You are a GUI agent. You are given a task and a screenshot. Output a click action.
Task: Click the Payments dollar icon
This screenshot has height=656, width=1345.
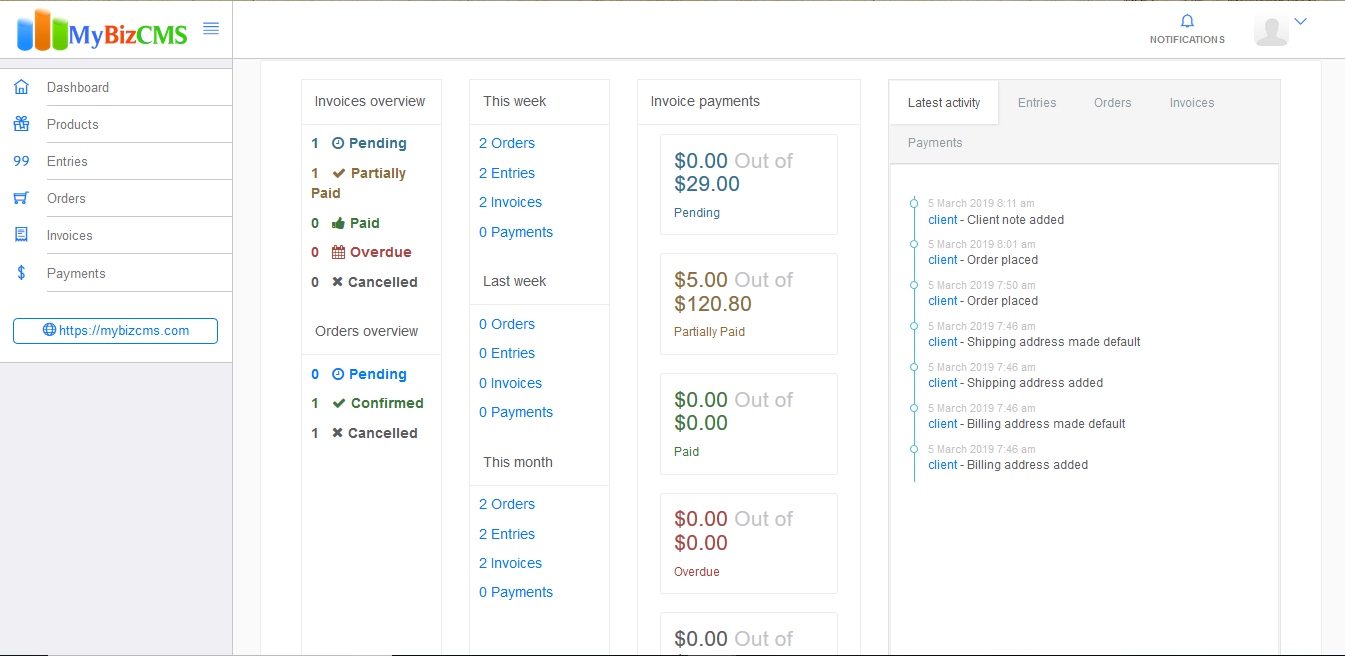[21, 273]
